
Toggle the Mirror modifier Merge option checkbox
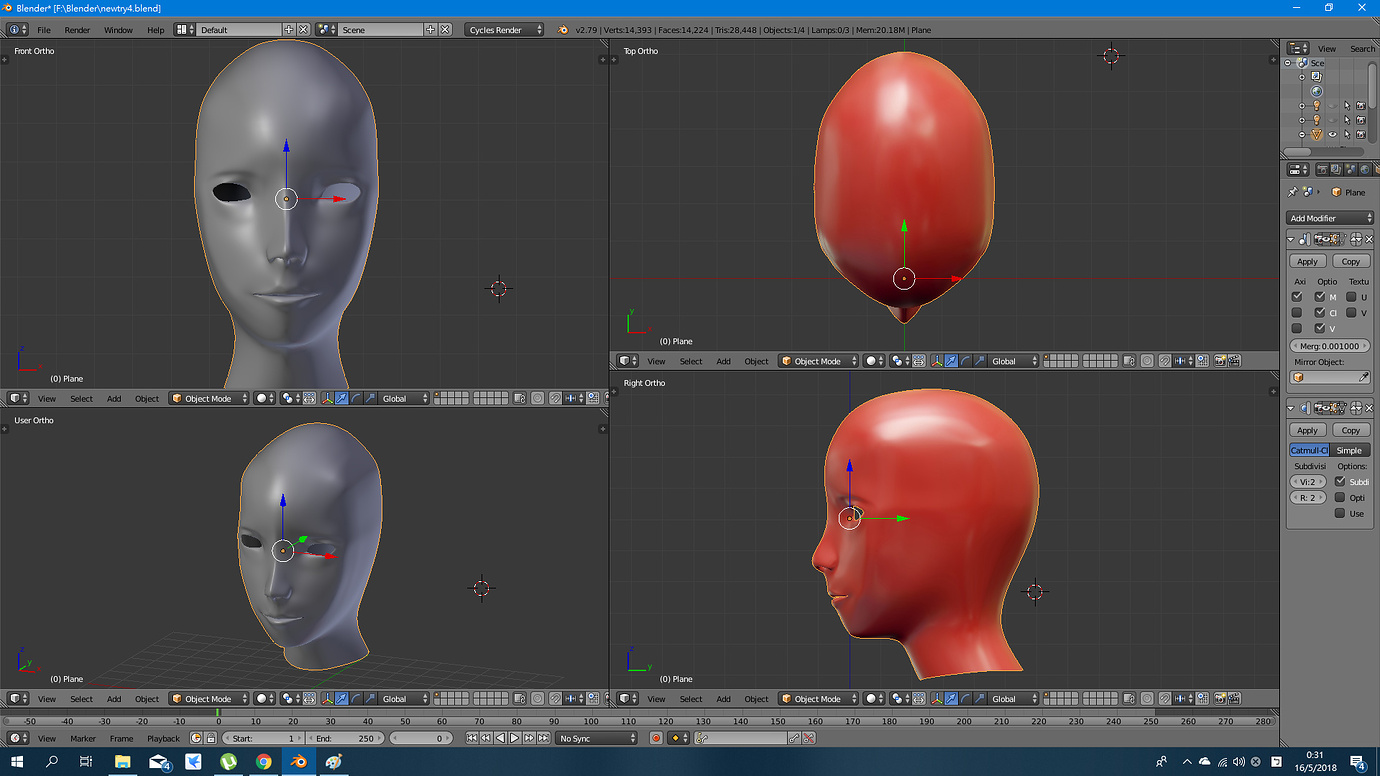pos(1320,297)
